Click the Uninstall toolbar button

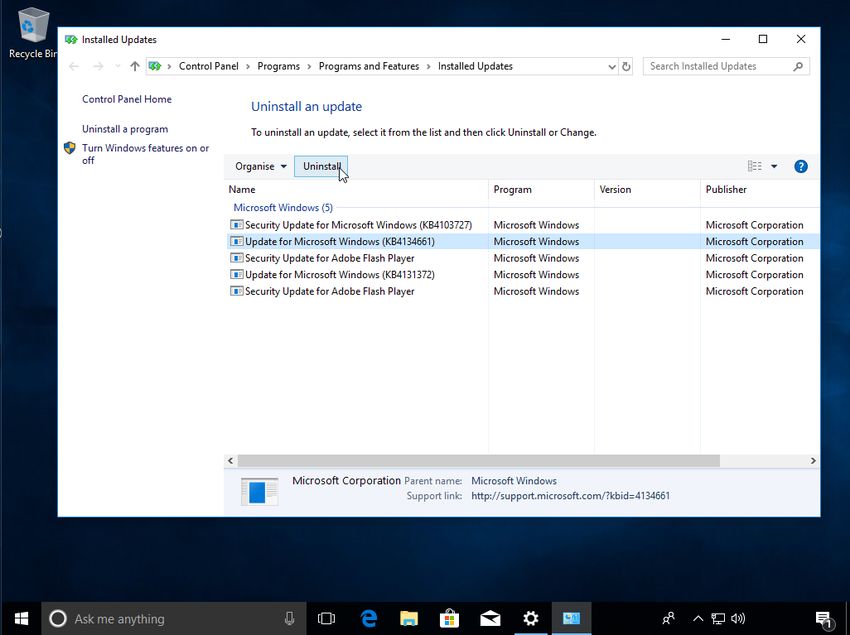click(321, 166)
